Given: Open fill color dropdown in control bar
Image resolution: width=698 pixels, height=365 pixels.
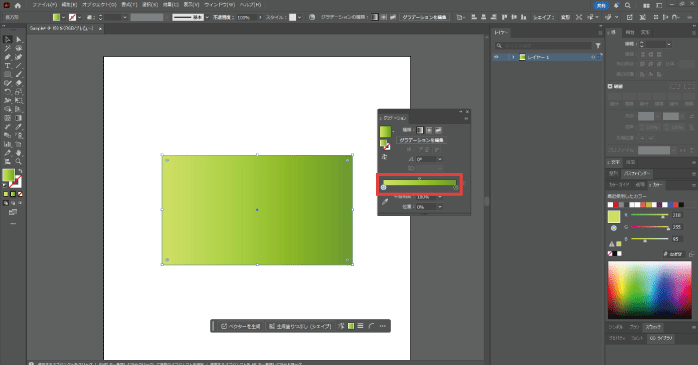Looking at the screenshot, I should pos(63,17).
